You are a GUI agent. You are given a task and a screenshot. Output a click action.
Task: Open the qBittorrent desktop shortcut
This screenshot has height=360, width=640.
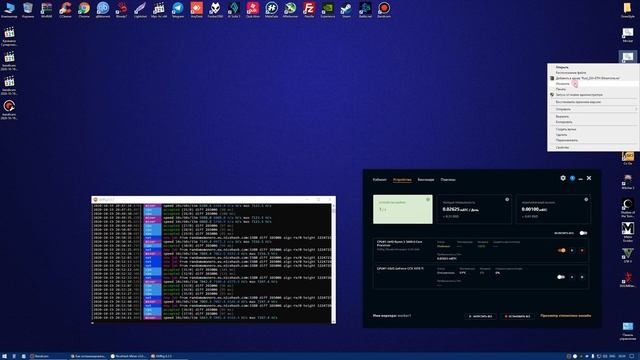(x=103, y=9)
